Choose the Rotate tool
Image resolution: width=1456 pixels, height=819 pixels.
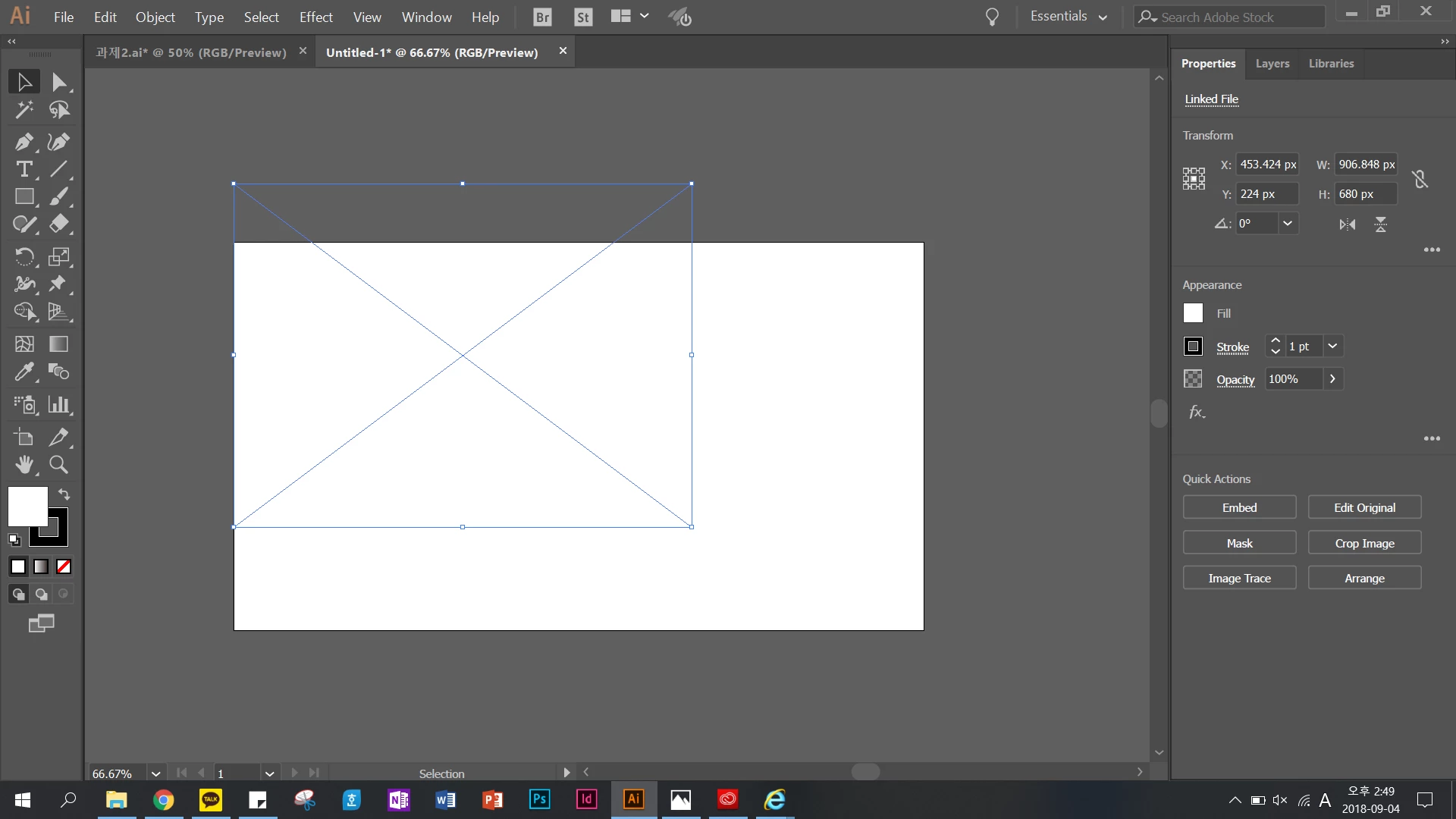(x=24, y=256)
